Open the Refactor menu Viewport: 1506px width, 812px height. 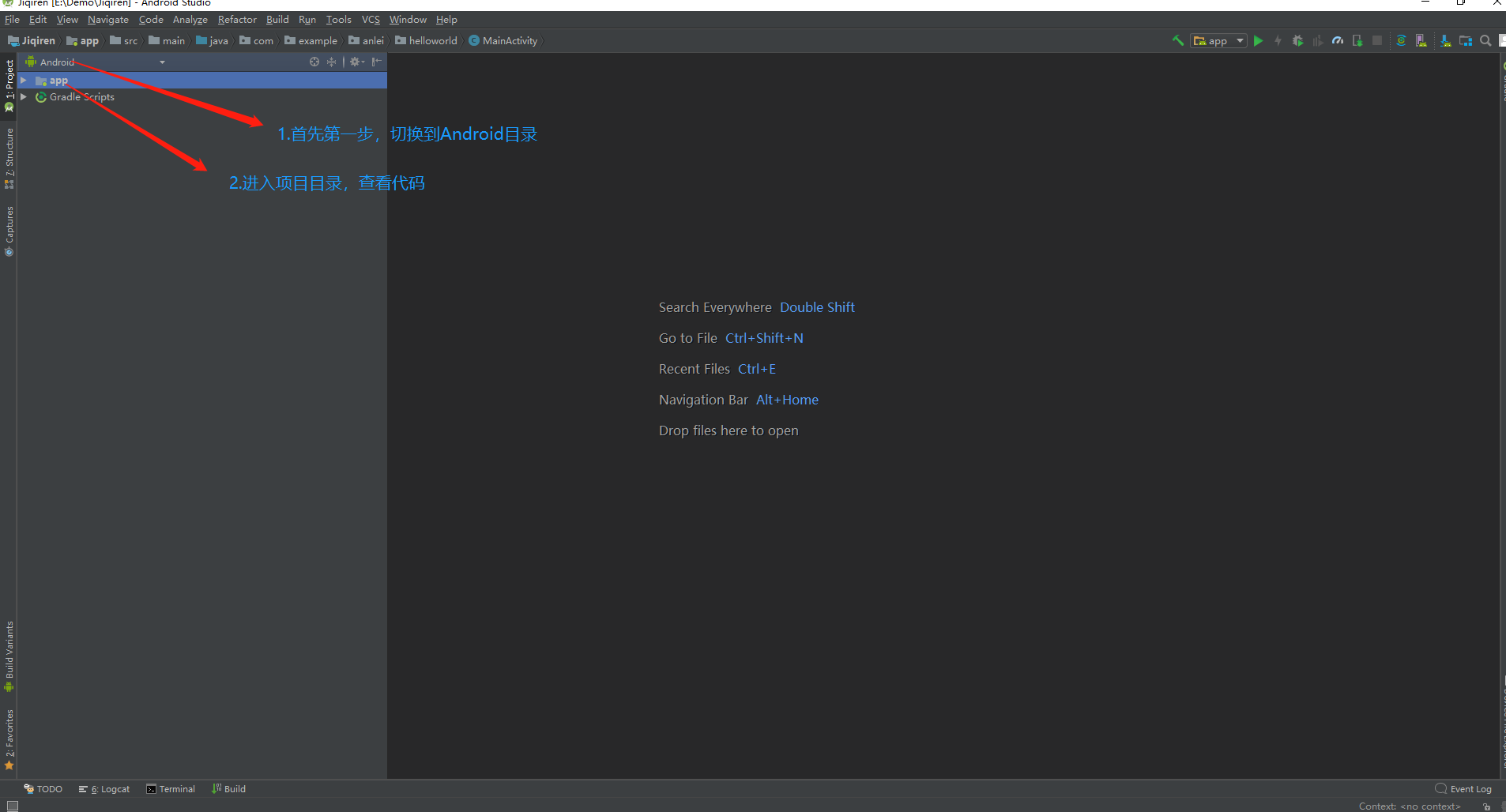[237, 19]
